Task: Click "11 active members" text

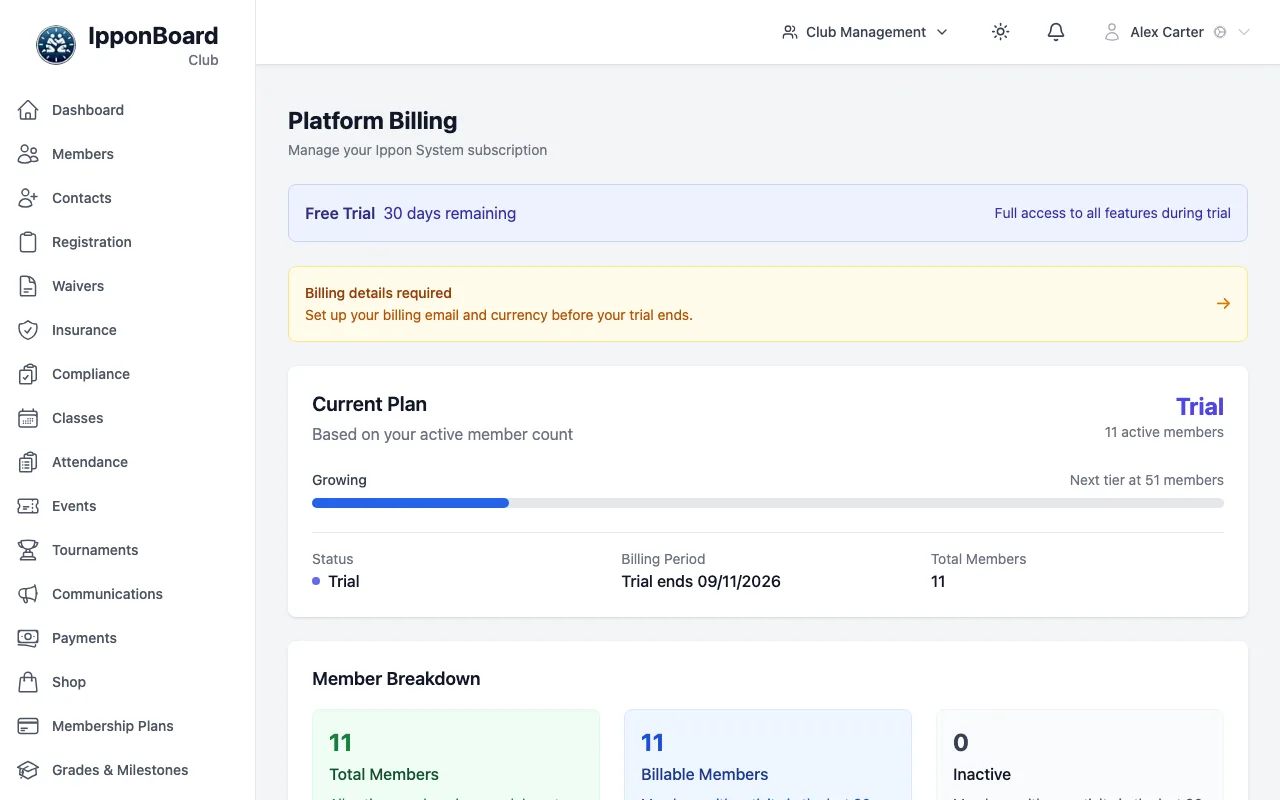Action: [1164, 432]
